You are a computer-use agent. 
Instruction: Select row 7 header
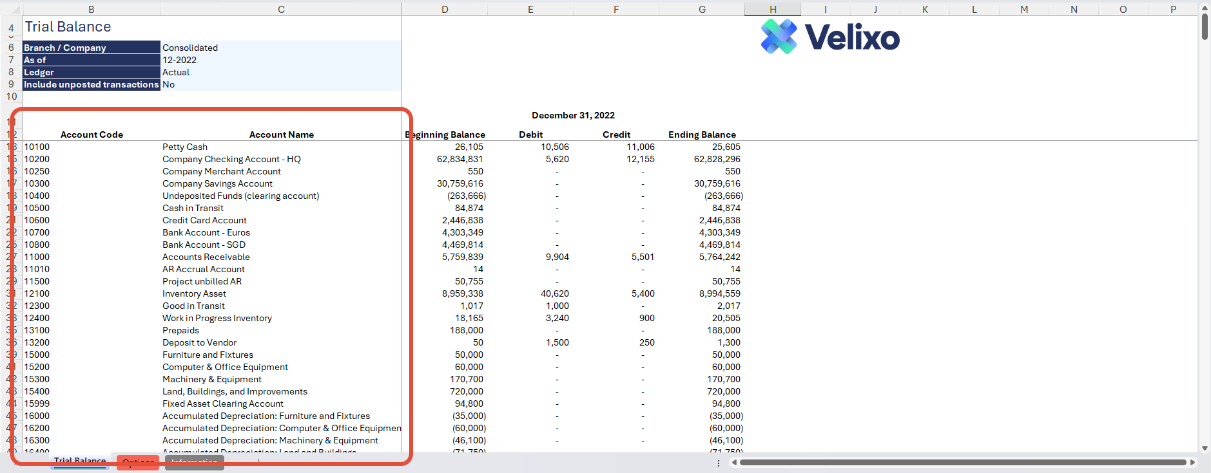[x=11, y=60]
